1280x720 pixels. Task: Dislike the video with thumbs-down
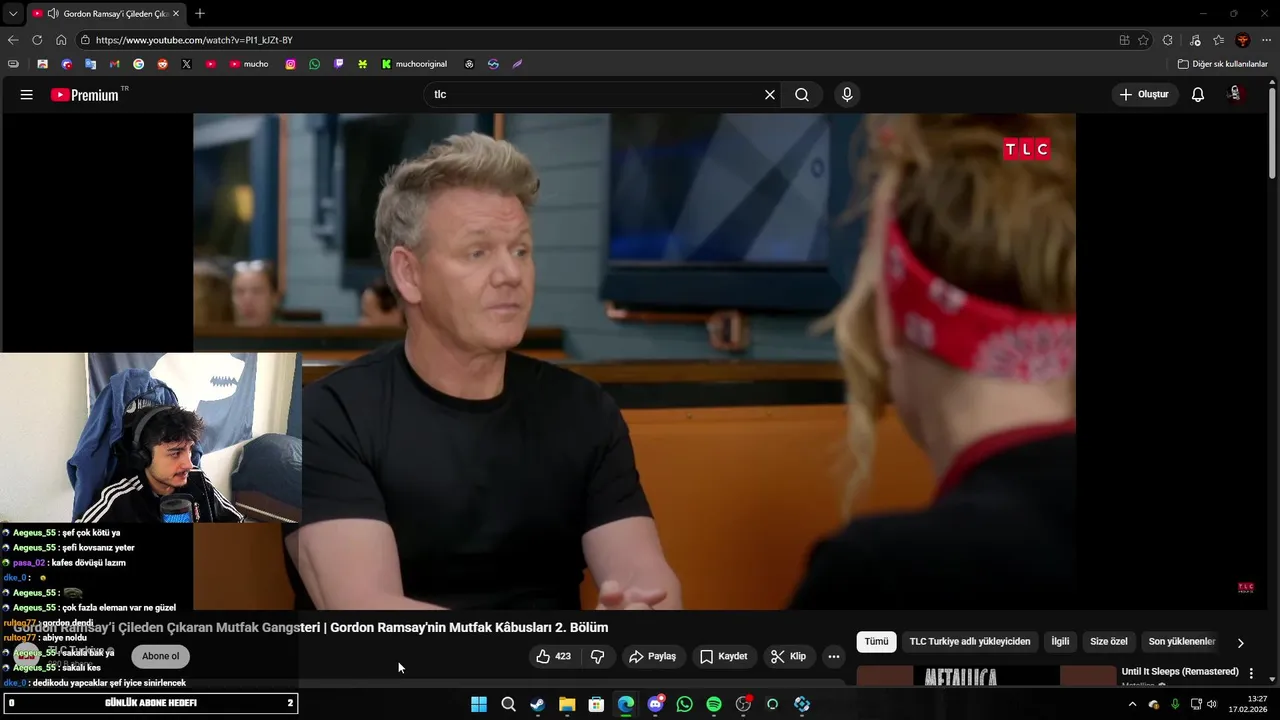click(x=598, y=657)
